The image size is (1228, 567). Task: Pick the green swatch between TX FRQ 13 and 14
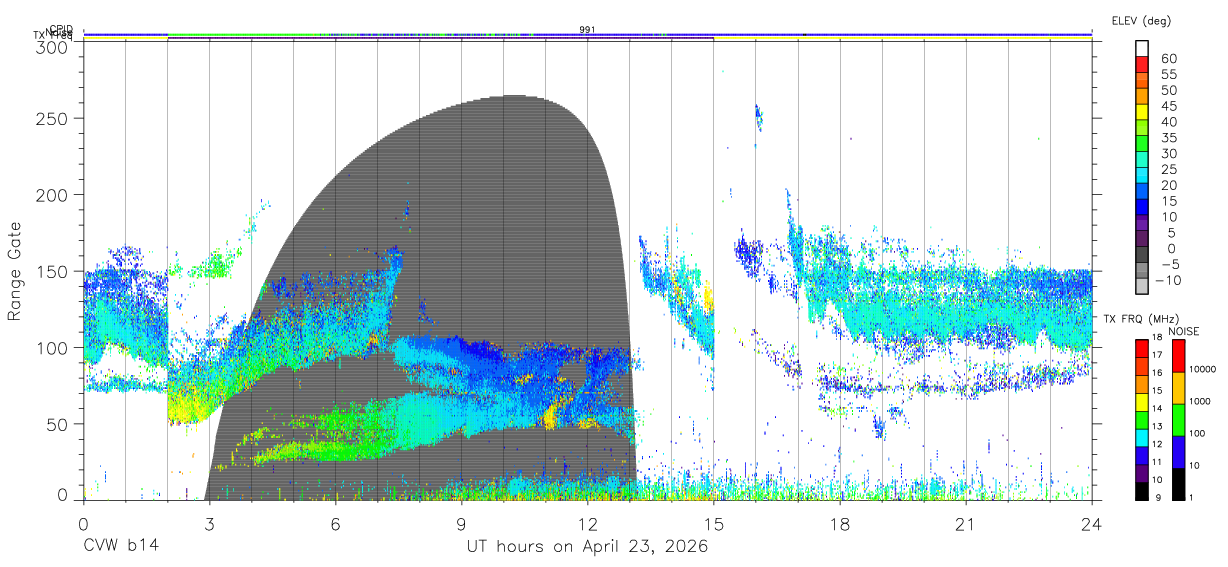(1141, 420)
